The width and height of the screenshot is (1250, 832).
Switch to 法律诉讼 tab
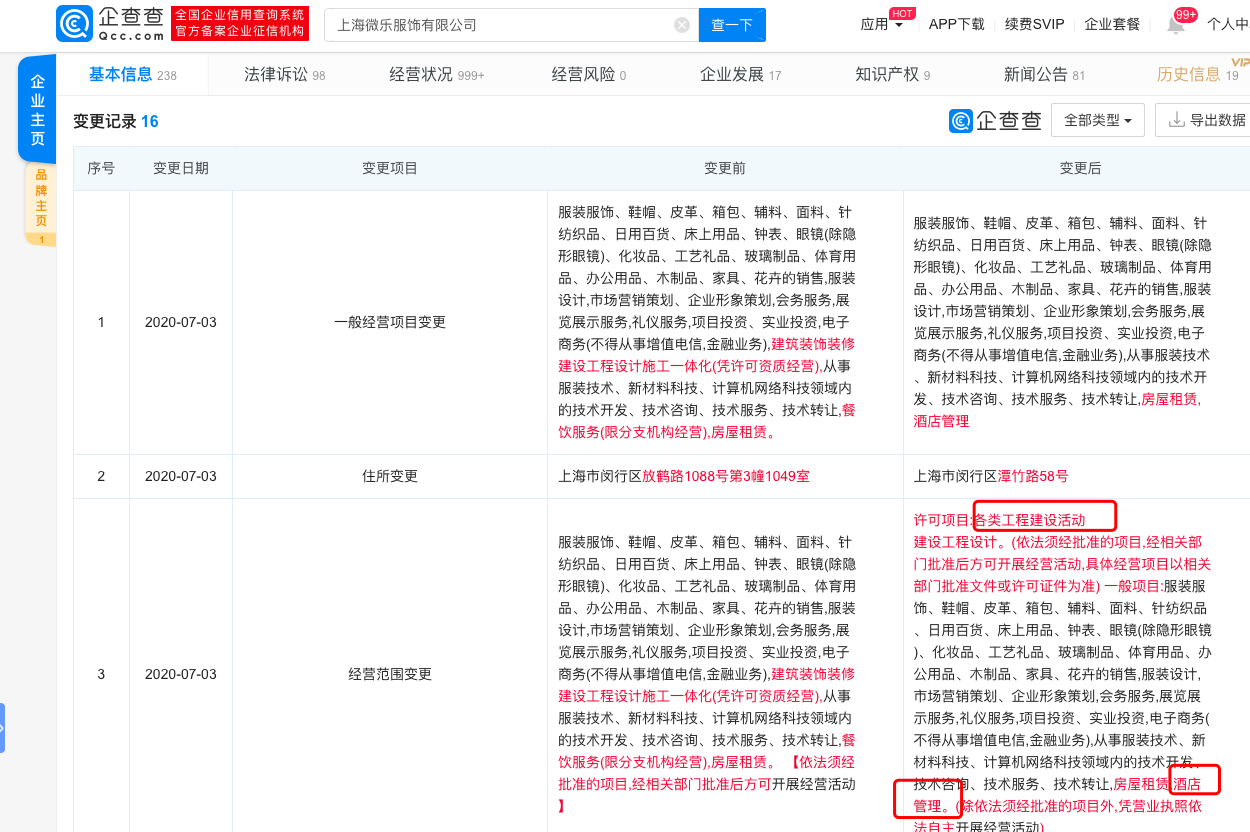pos(284,75)
